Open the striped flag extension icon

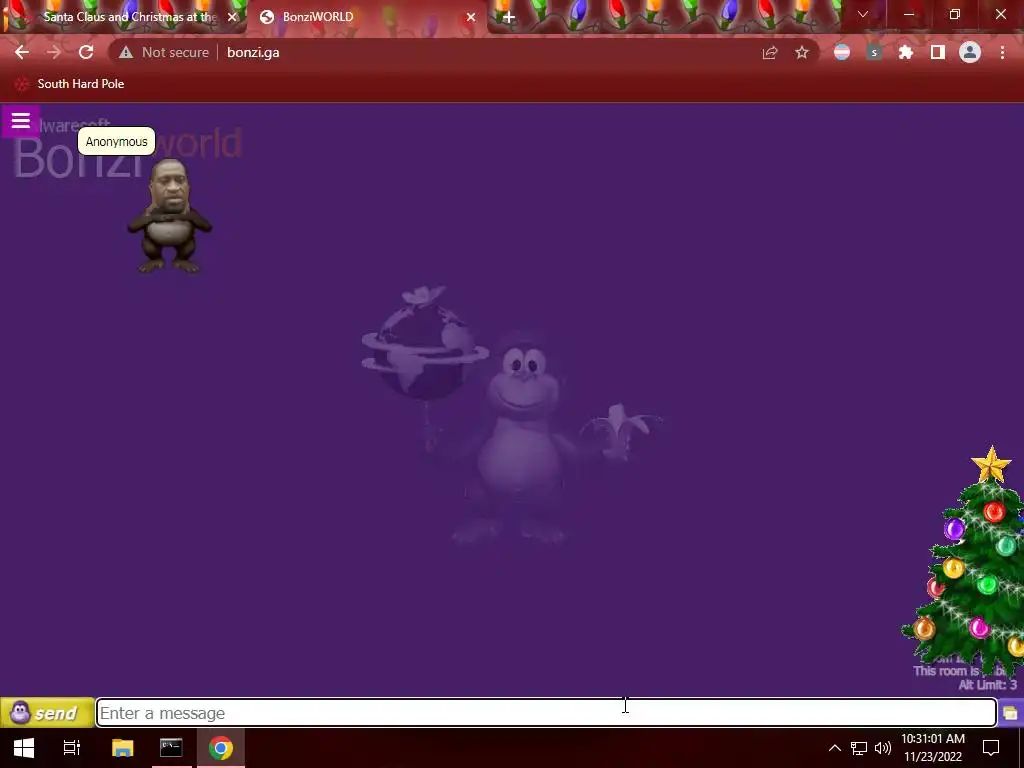point(842,53)
